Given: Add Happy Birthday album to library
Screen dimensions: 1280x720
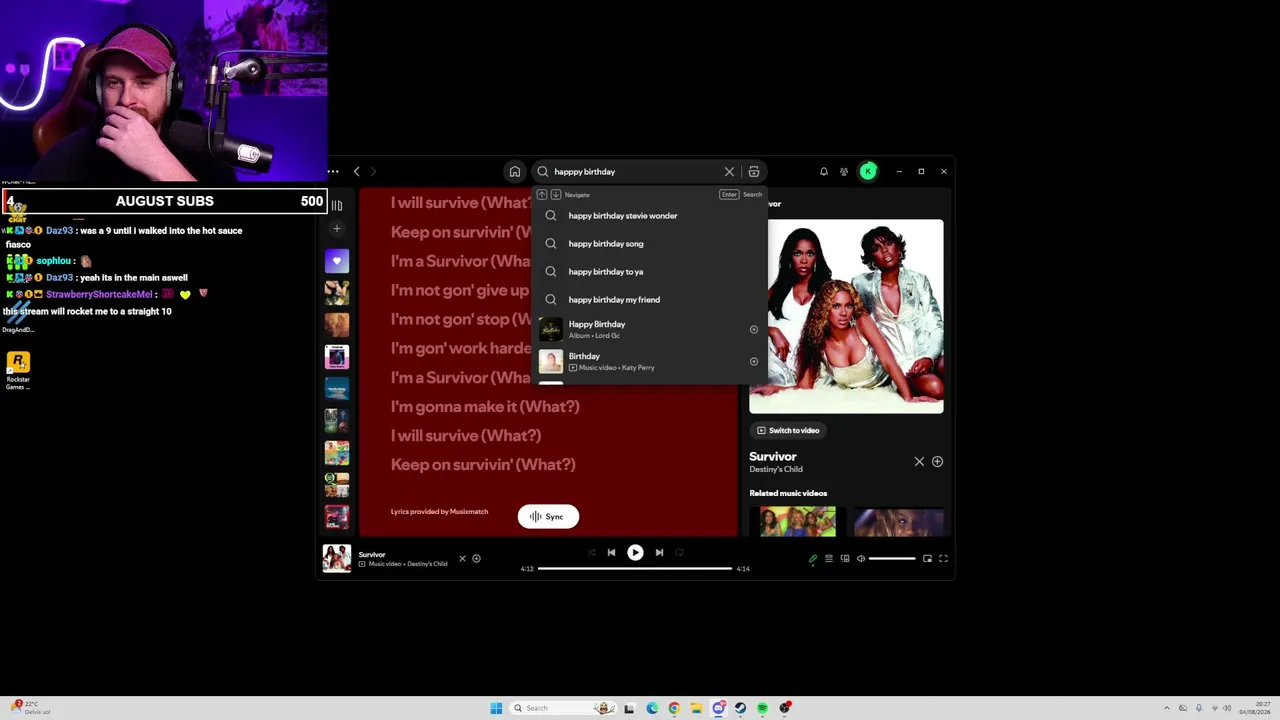Looking at the screenshot, I should pos(754,329).
